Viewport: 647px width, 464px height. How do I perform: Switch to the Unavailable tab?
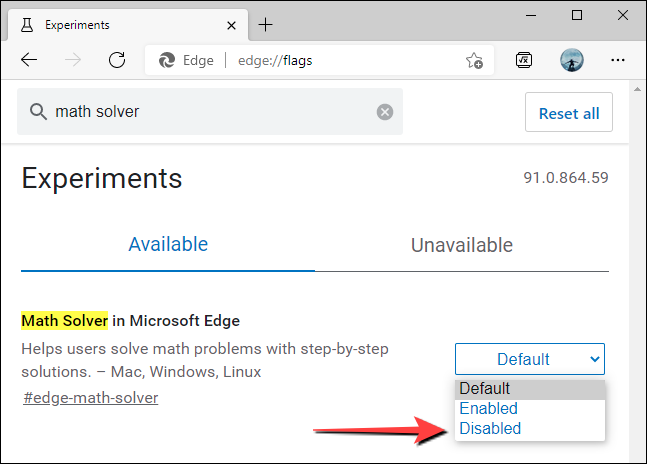click(462, 245)
